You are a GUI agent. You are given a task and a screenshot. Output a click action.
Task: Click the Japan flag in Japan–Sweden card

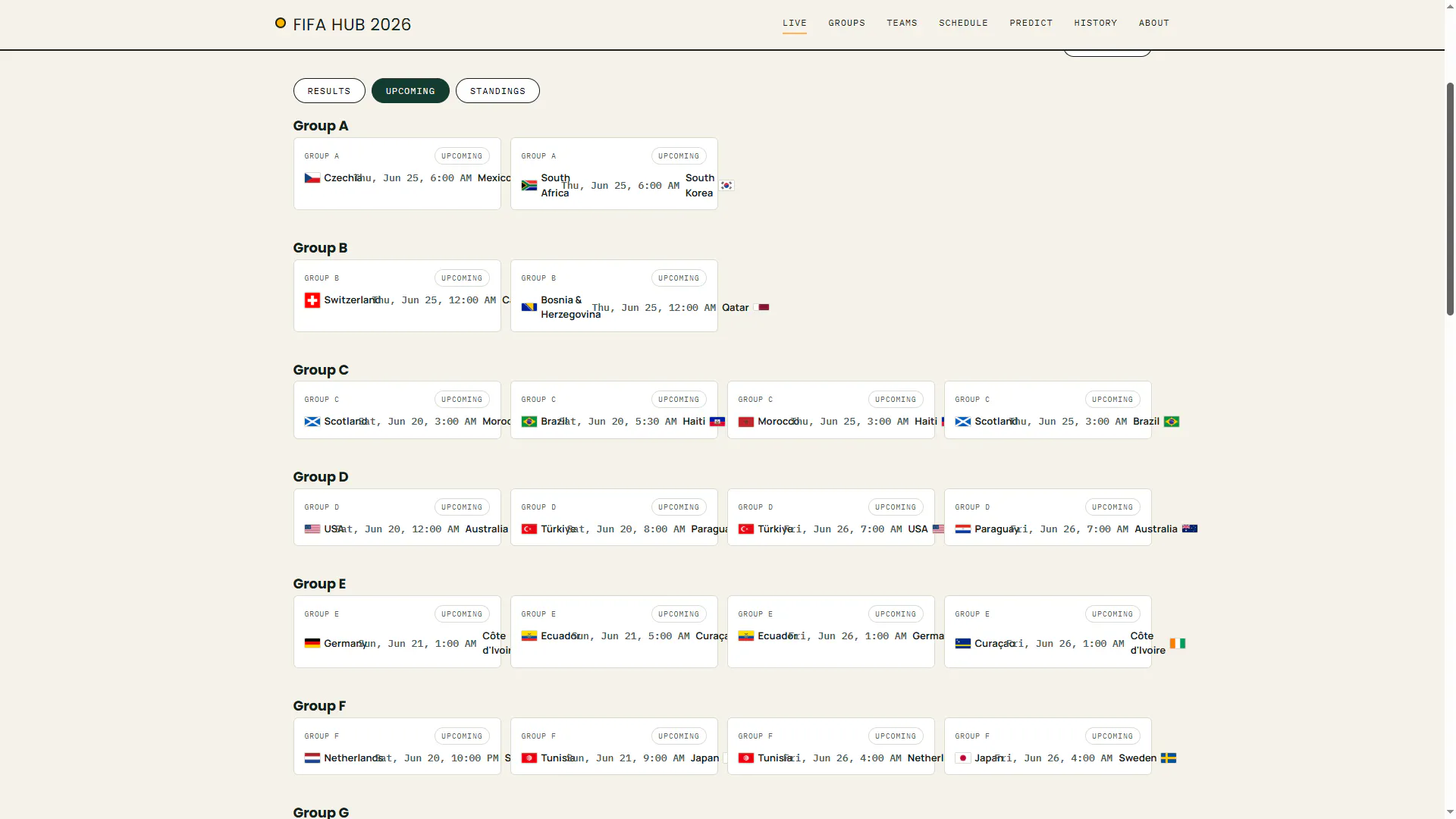[962, 758]
